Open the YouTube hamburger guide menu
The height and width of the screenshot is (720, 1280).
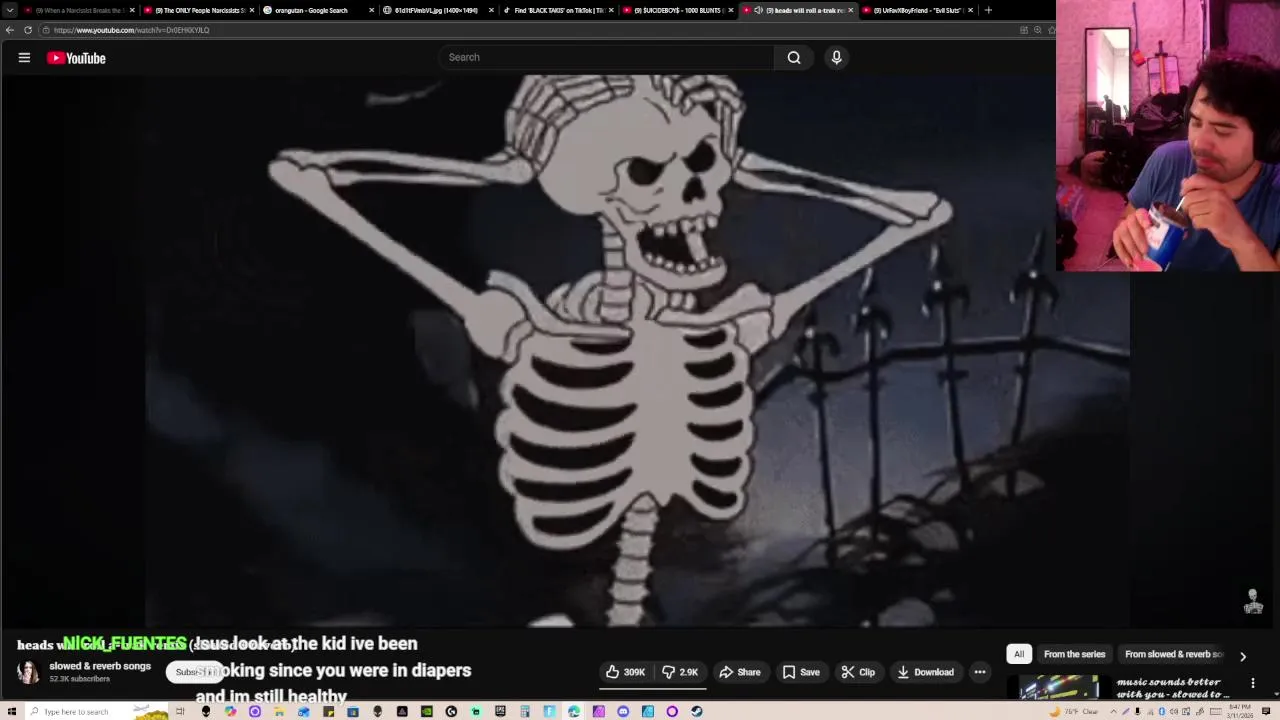(x=24, y=58)
